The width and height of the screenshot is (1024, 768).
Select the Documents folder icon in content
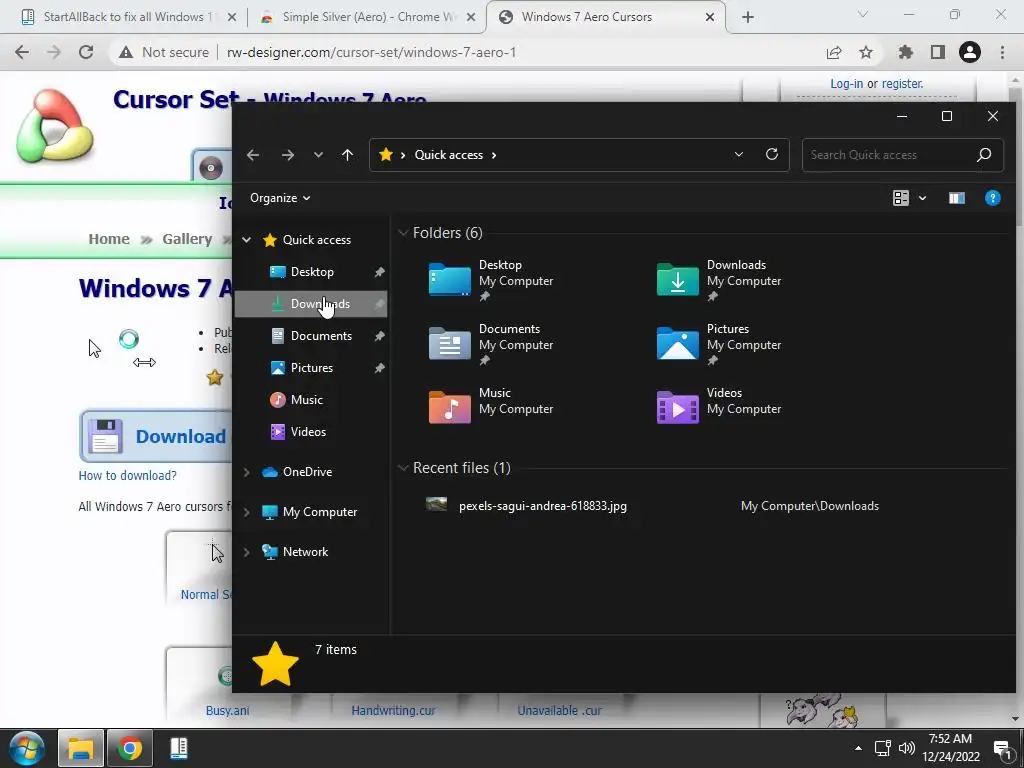point(449,344)
